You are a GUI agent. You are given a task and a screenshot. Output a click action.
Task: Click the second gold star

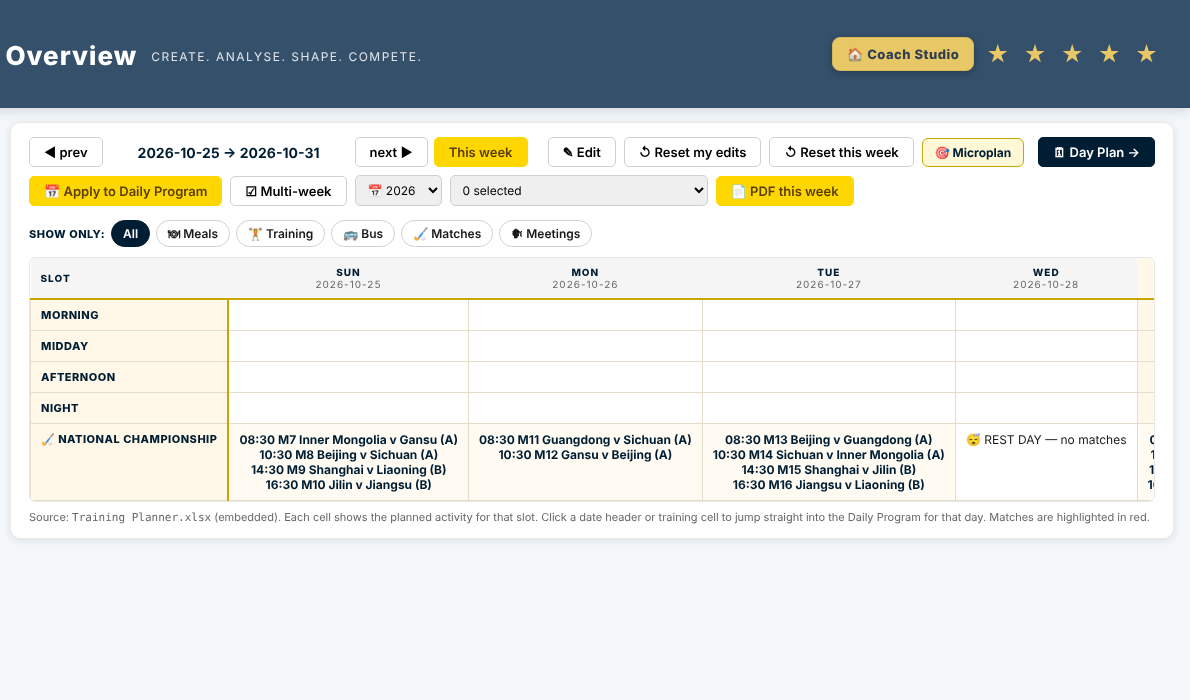coord(1034,54)
